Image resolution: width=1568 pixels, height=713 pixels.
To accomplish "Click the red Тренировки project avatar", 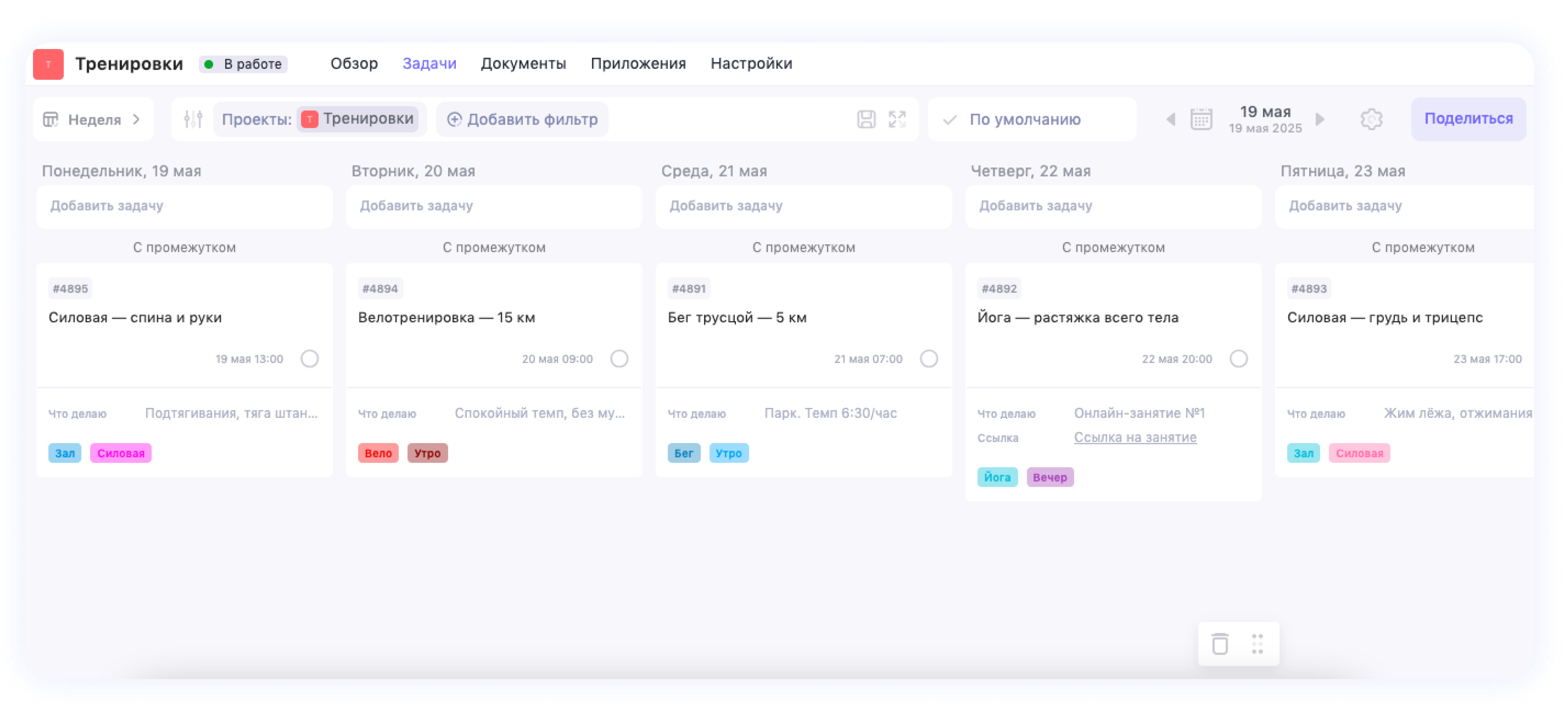I will point(48,64).
